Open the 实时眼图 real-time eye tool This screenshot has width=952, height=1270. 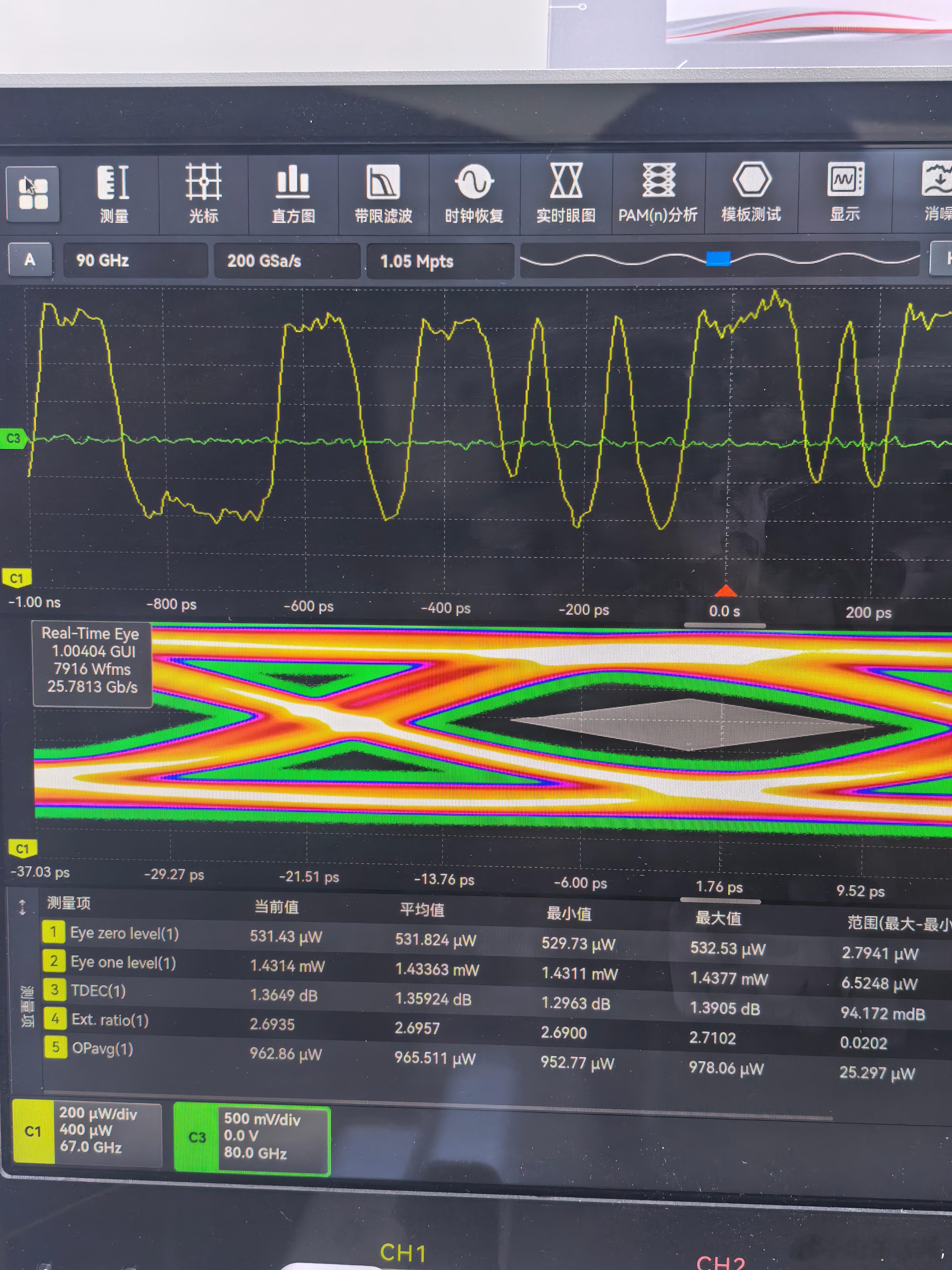pyautogui.click(x=566, y=194)
